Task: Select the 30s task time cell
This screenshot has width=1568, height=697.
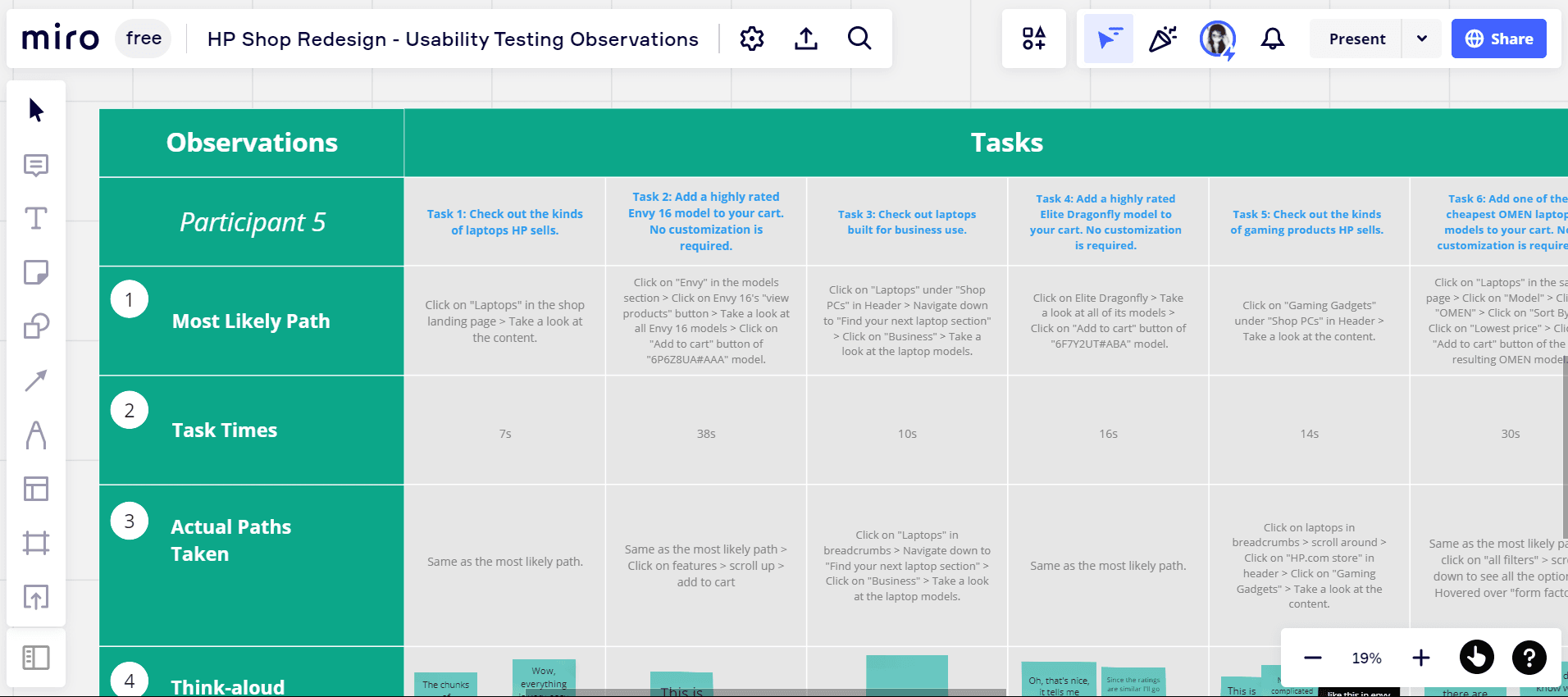Action: pos(1489,430)
